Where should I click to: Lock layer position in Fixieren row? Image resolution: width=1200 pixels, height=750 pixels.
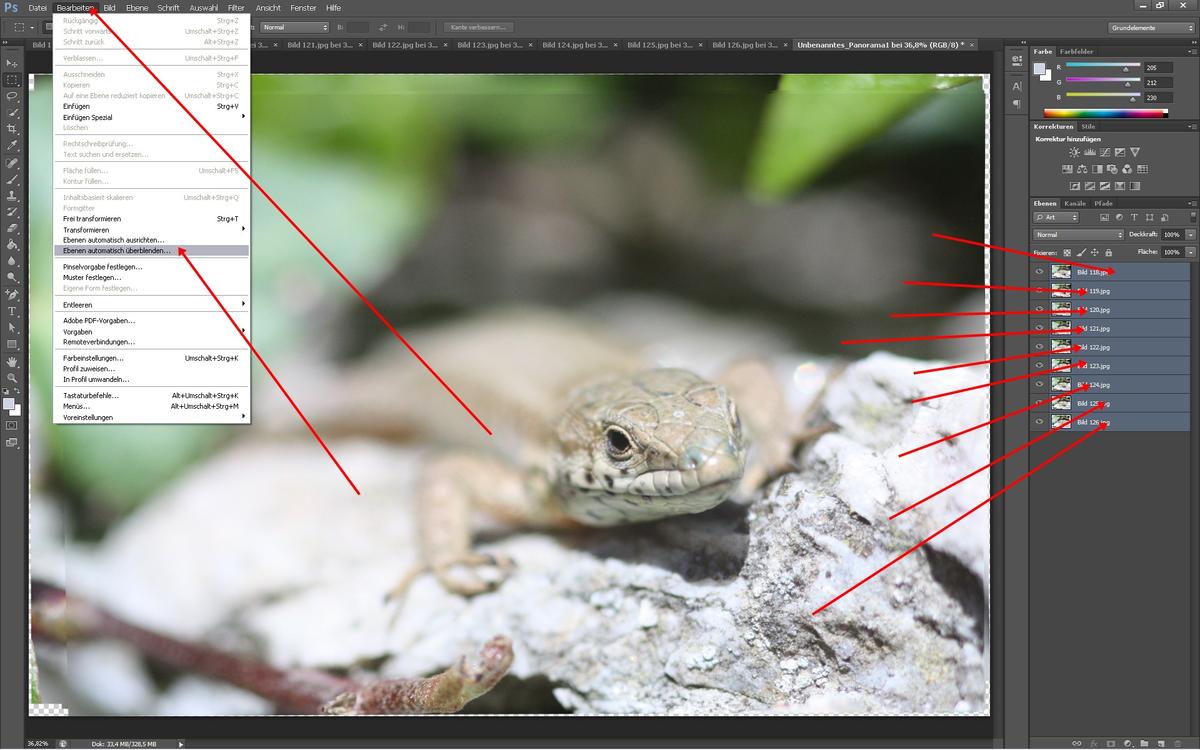1095,252
